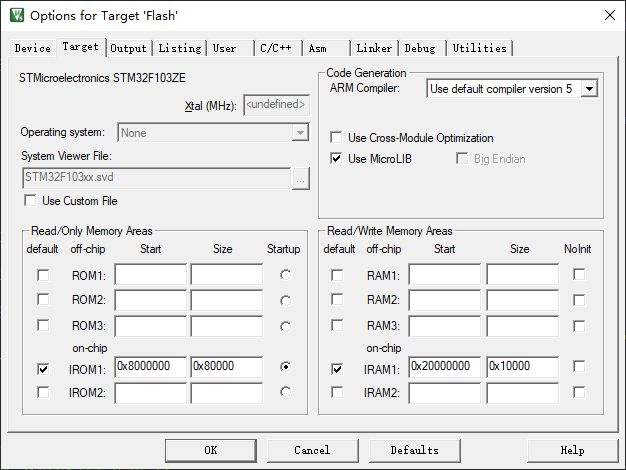Close the Options for Target dialog
Image resolution: width=626 pixels, height=470 pixels.
click(610, 15)
